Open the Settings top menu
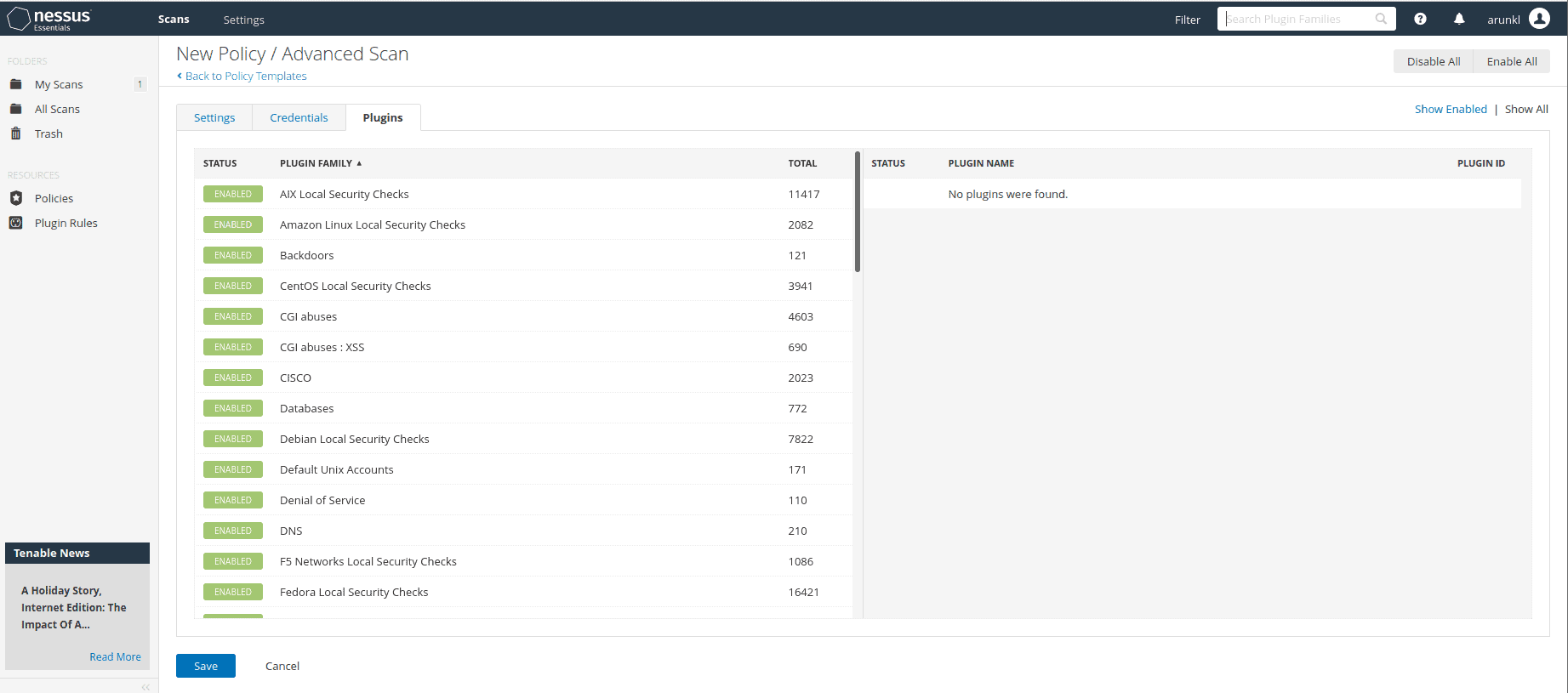This screenshot has height=693, width=1568. 244,20
